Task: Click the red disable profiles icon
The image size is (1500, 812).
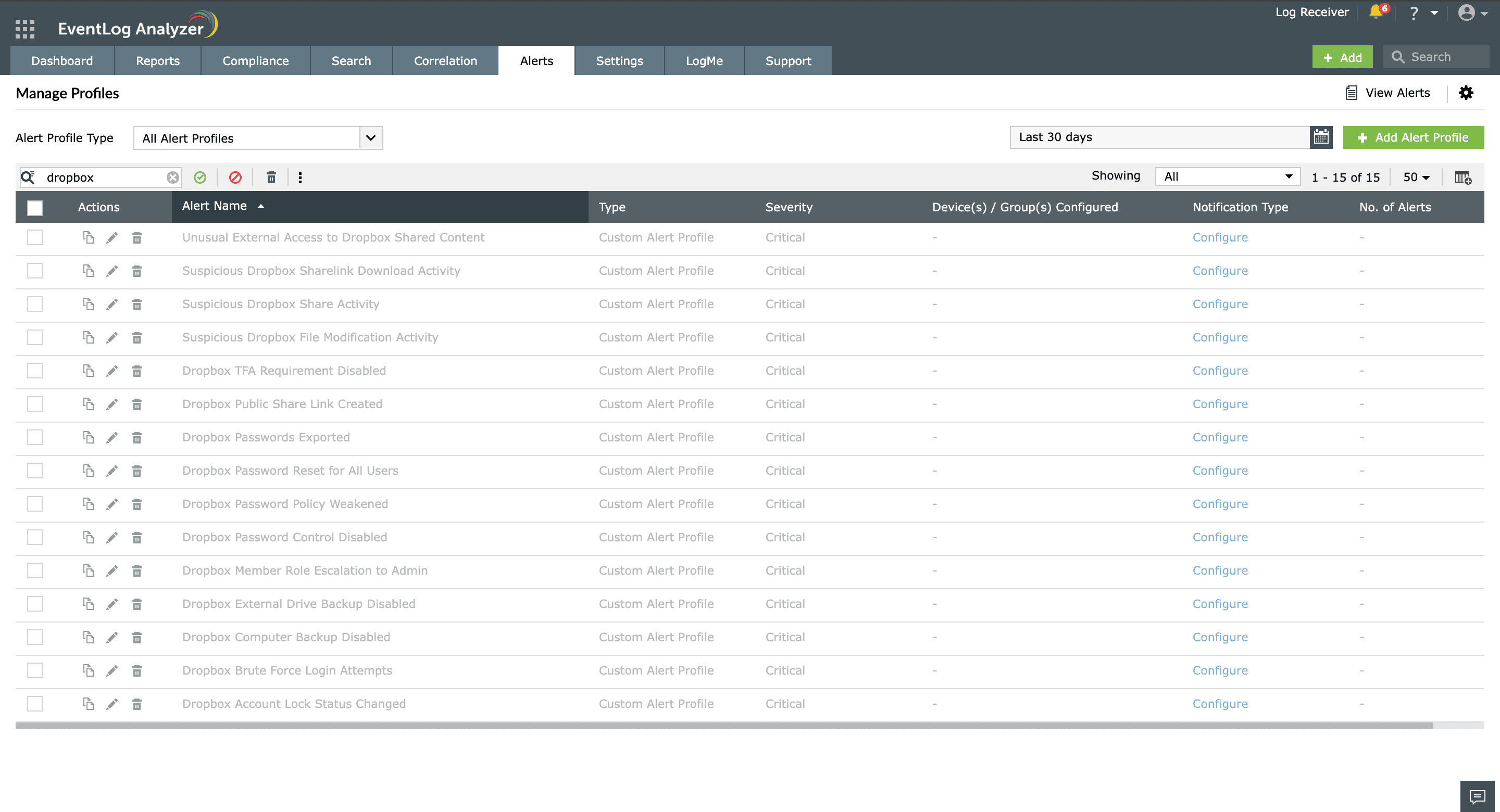Action: [x=235, y=177]
